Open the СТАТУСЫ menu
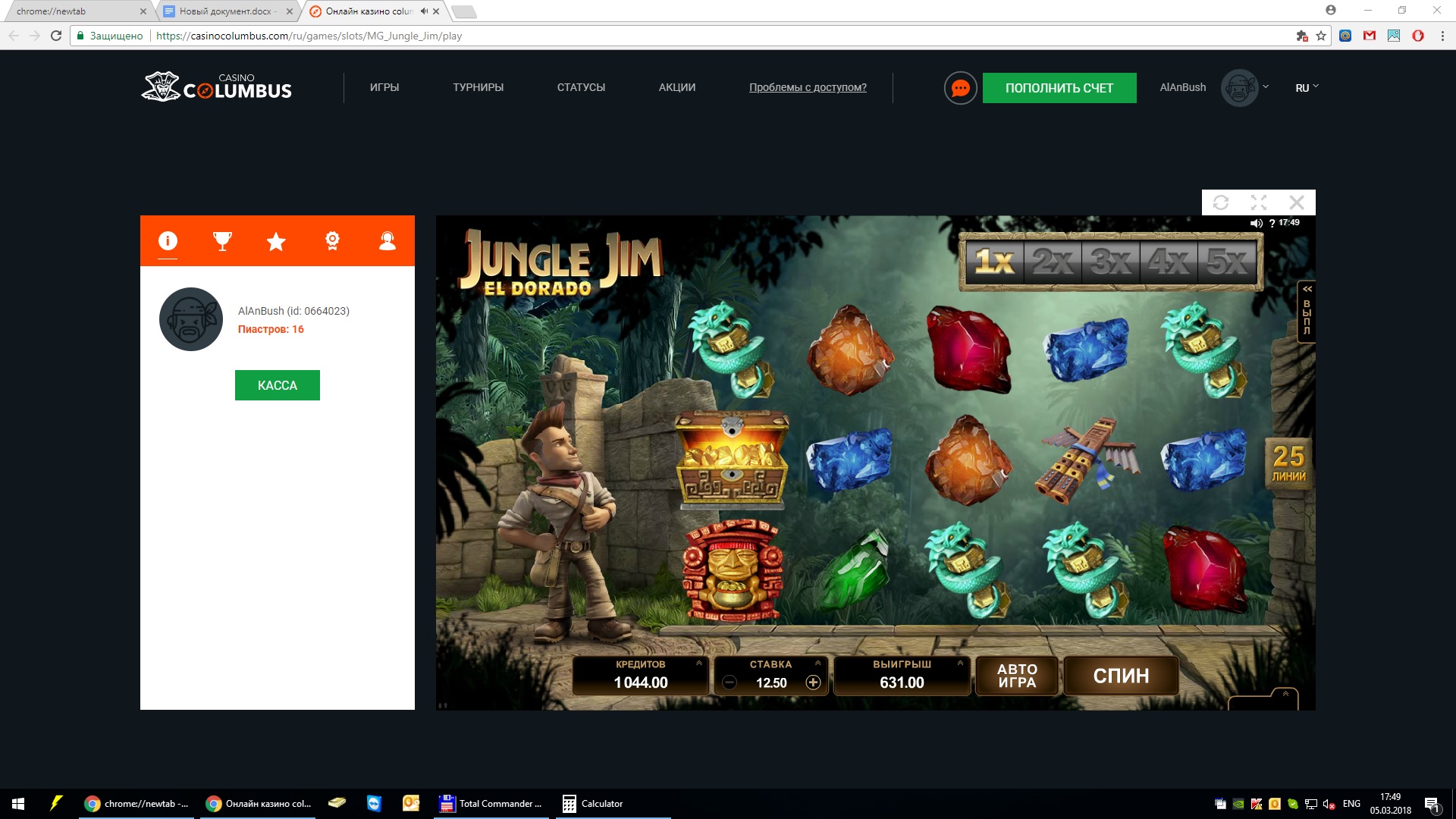Image resolution: width=1456 pixels, height=819 pixels. tap(581, 87)
